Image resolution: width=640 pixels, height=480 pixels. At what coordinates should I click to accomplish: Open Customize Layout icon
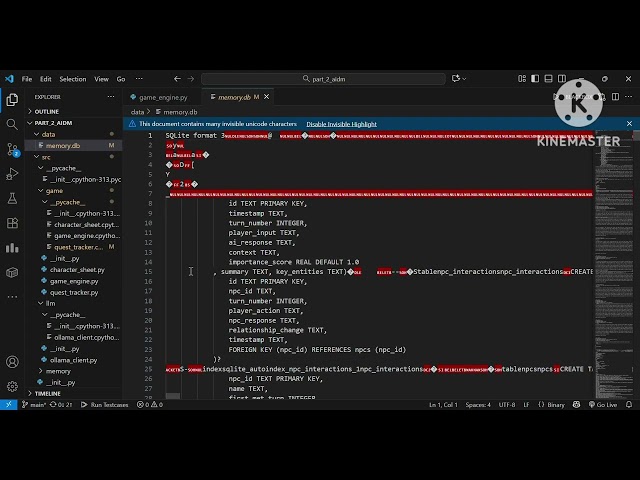click(522, 78)
